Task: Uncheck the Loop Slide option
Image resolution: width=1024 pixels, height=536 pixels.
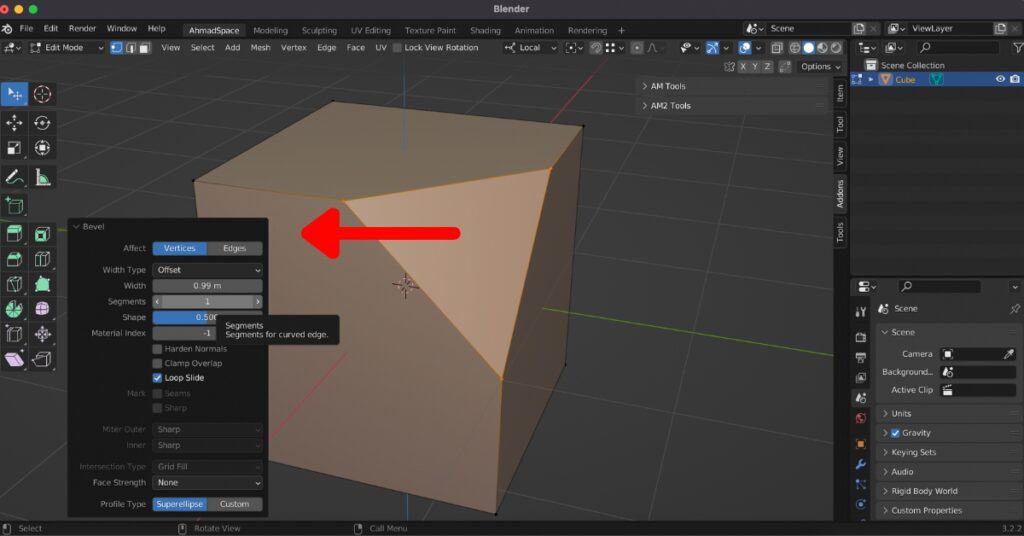Action: point(157,378)
